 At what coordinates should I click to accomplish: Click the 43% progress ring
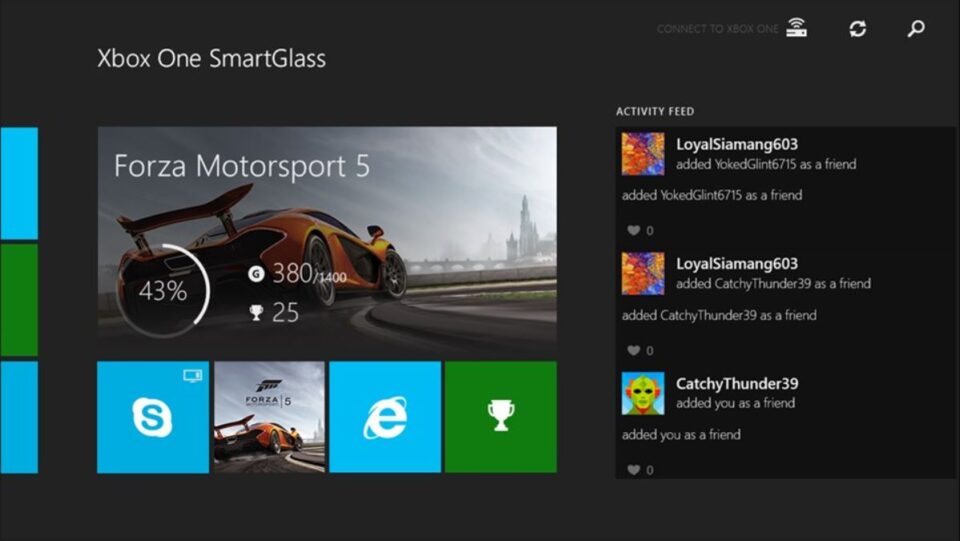163,291
